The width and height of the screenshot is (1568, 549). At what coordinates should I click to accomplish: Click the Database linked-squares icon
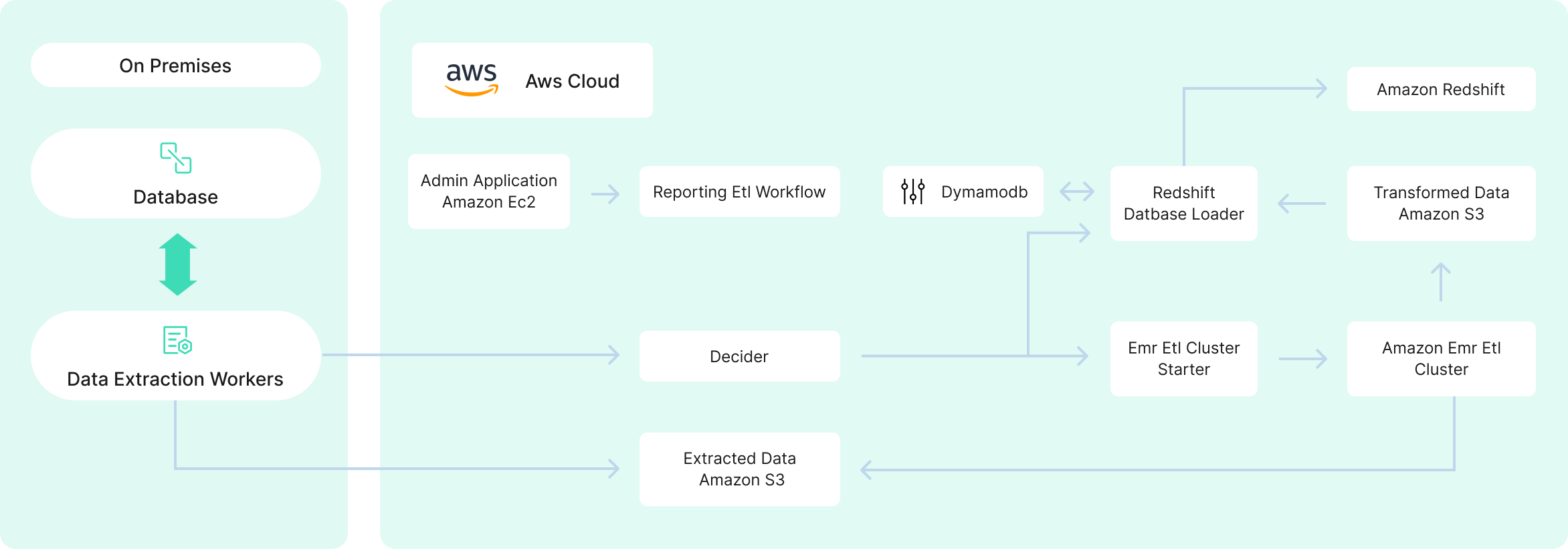[x=176, y=158]
